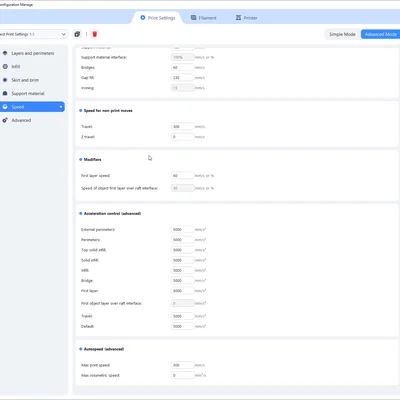Click the "Acceleration control (advanced)" heading
Screen dimensions: 400x400
112,213
